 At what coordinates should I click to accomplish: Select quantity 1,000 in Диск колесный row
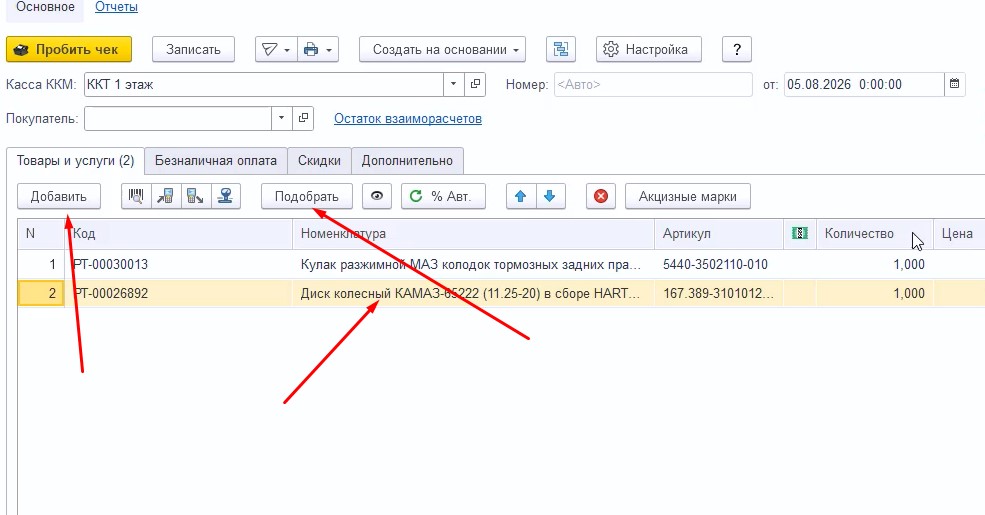click(x=875, y=293)
